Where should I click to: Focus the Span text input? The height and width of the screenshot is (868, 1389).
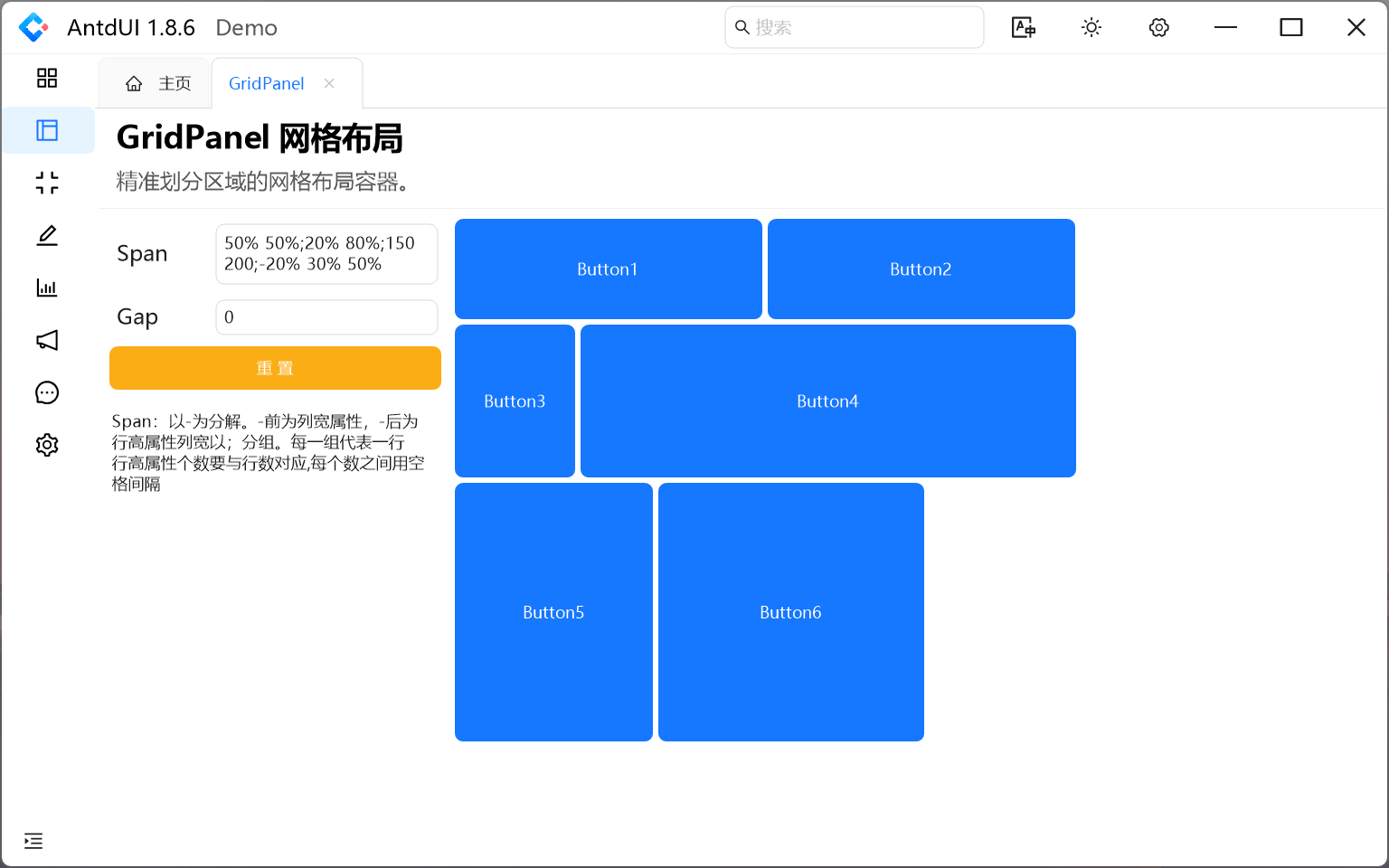326,254
